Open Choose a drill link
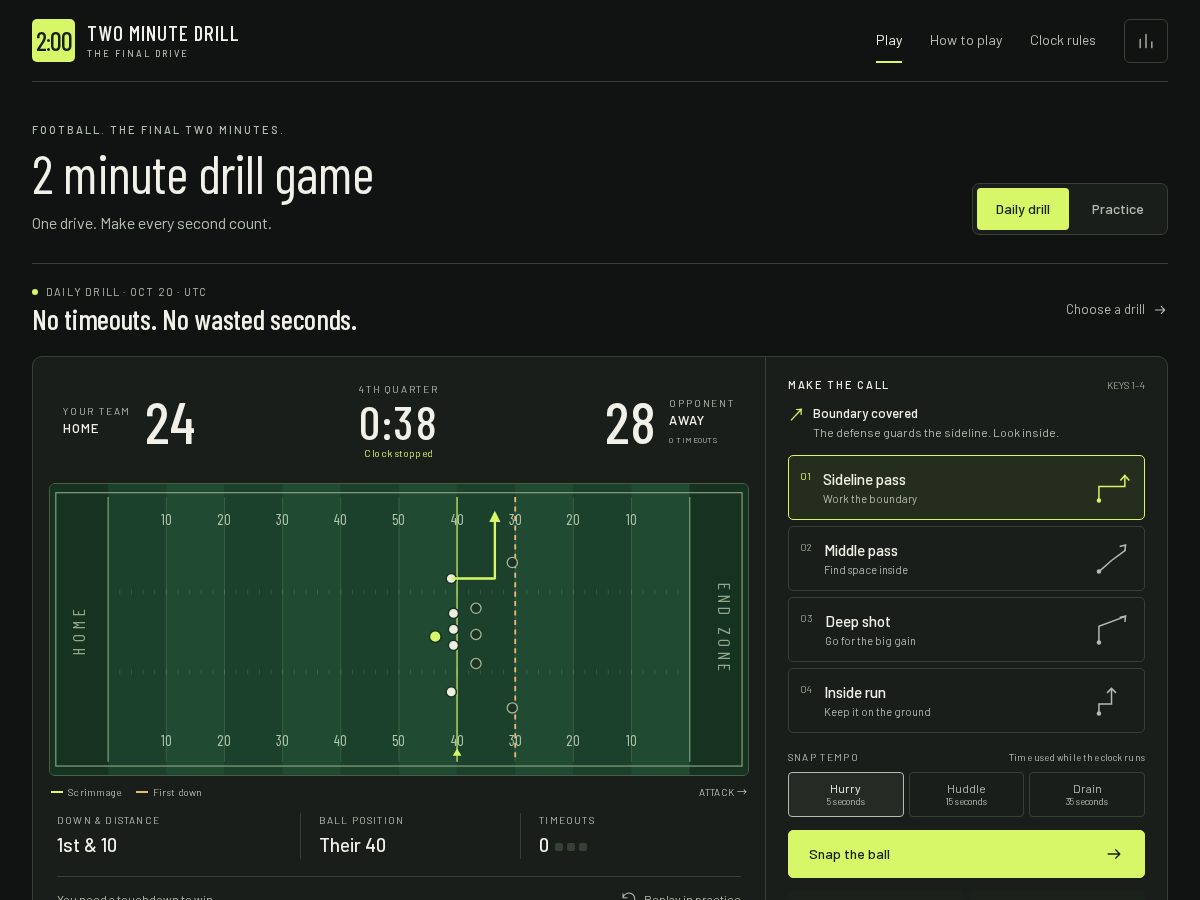The height and width of the screenshot is (900, 1200). (x=1116, y=310)
